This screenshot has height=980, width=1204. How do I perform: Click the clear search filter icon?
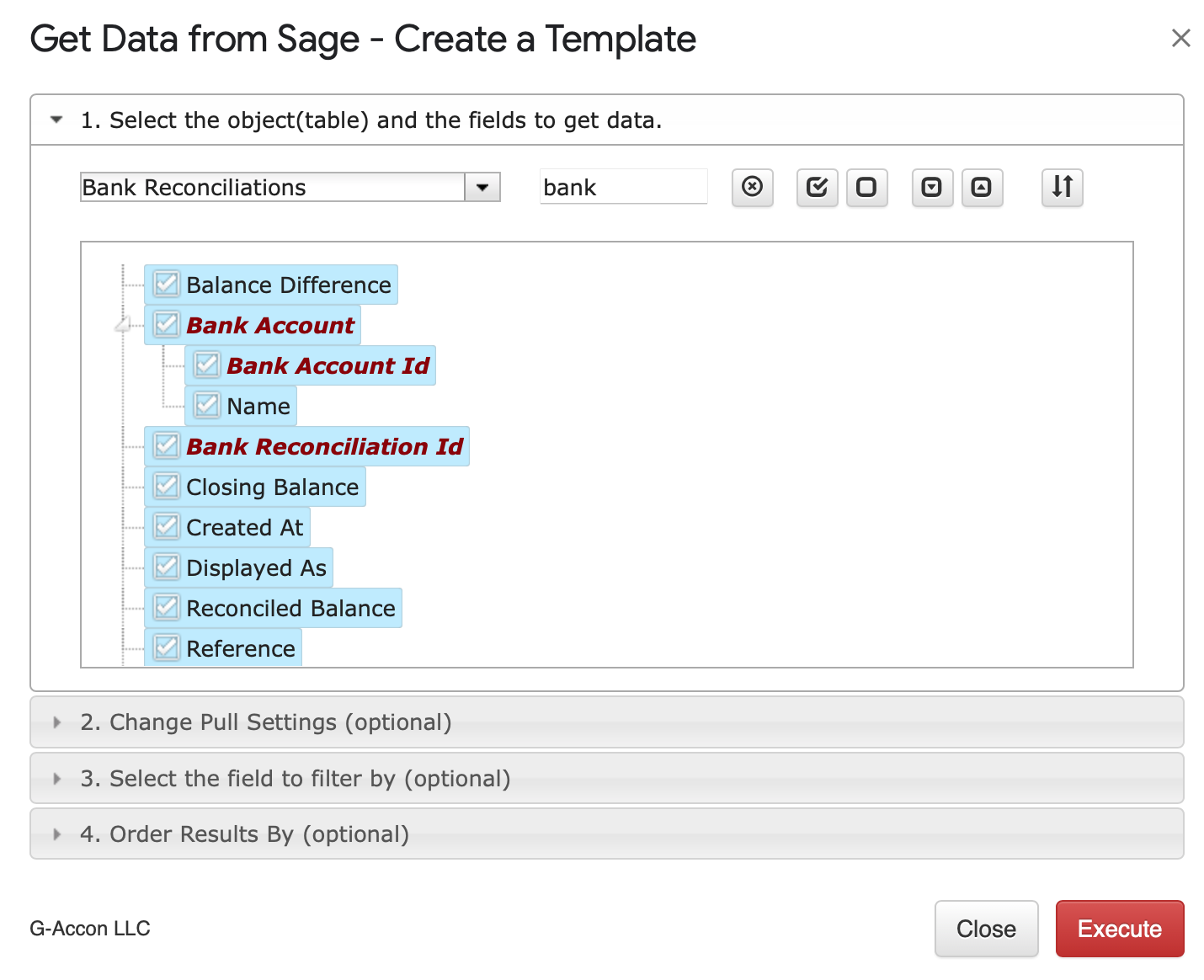pyautogui.click(x=752, y=187)
